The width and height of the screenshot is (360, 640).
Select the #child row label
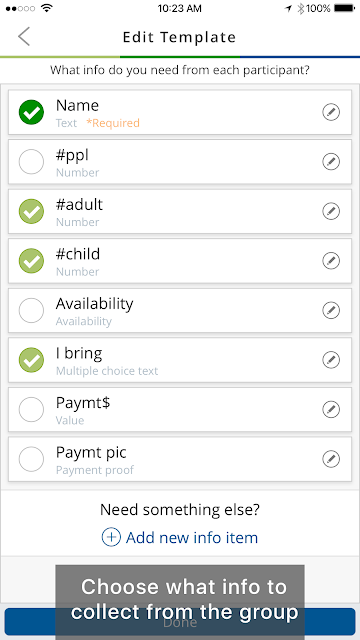click(78, 254)
